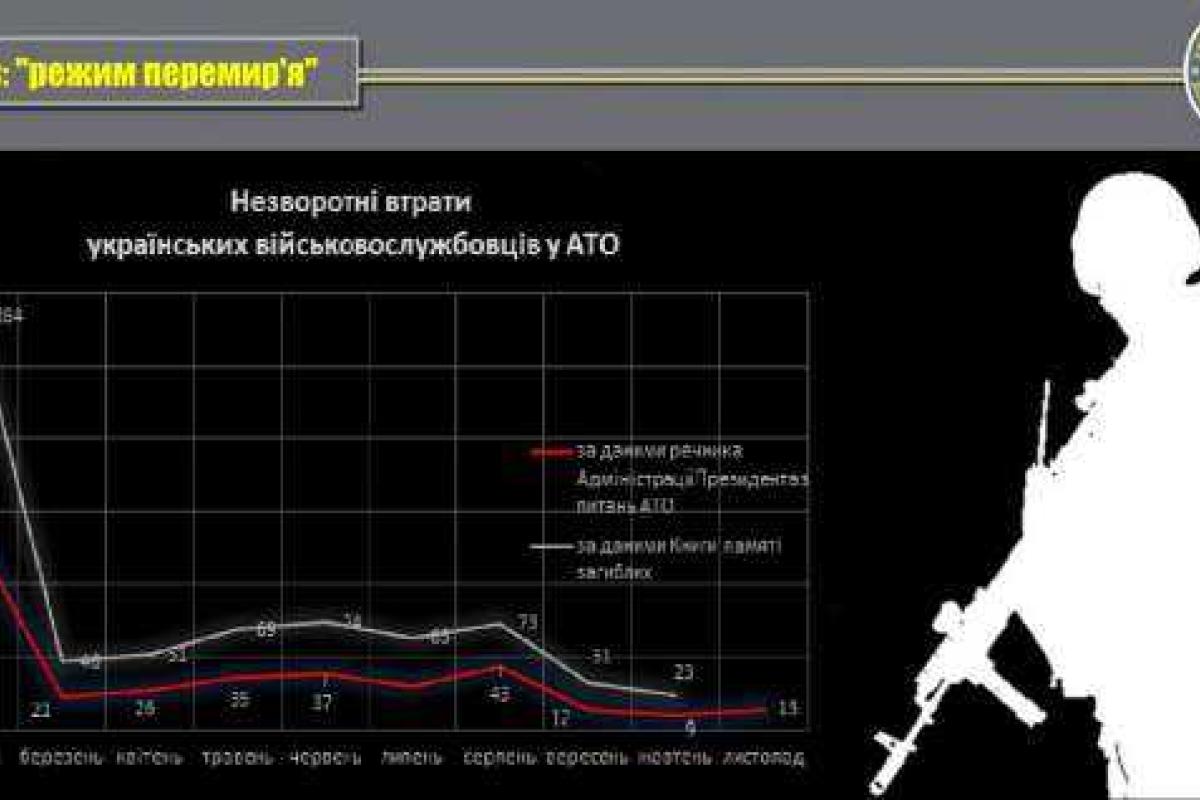Click the "березень" axis label
1200x800 pixels.
coord(62,757)
